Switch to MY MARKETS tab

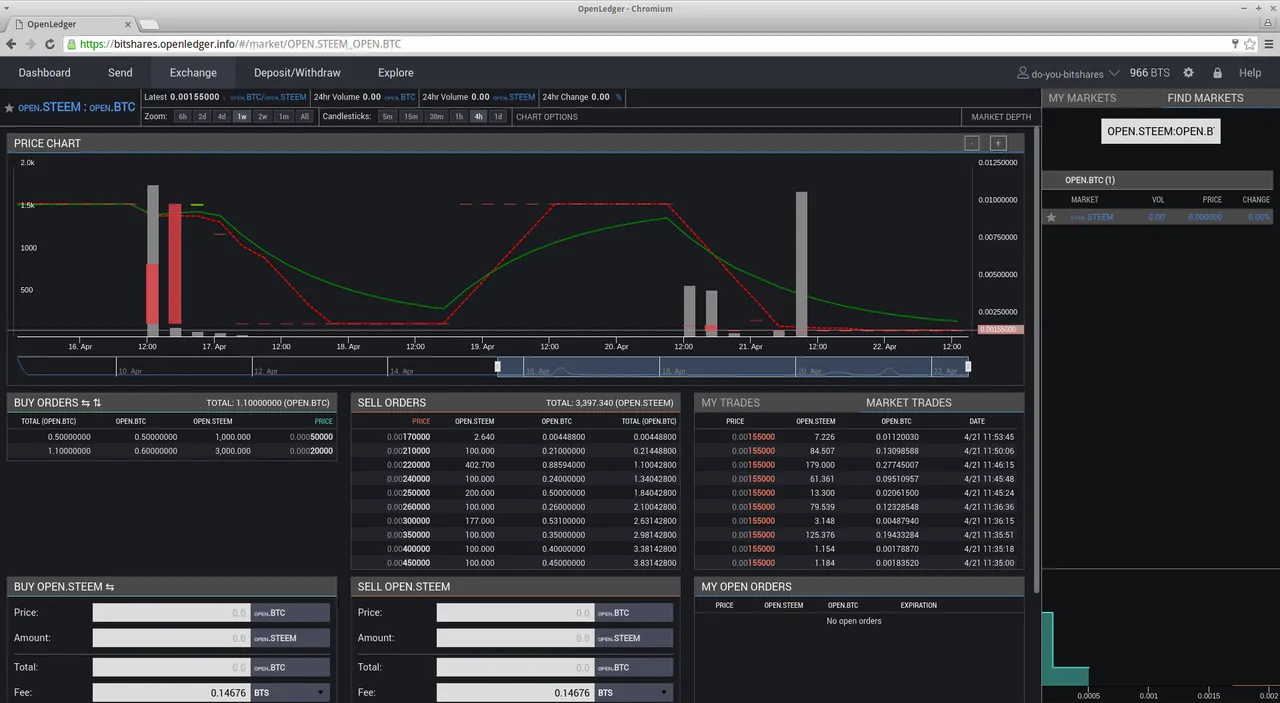(x=1082, y=98)
